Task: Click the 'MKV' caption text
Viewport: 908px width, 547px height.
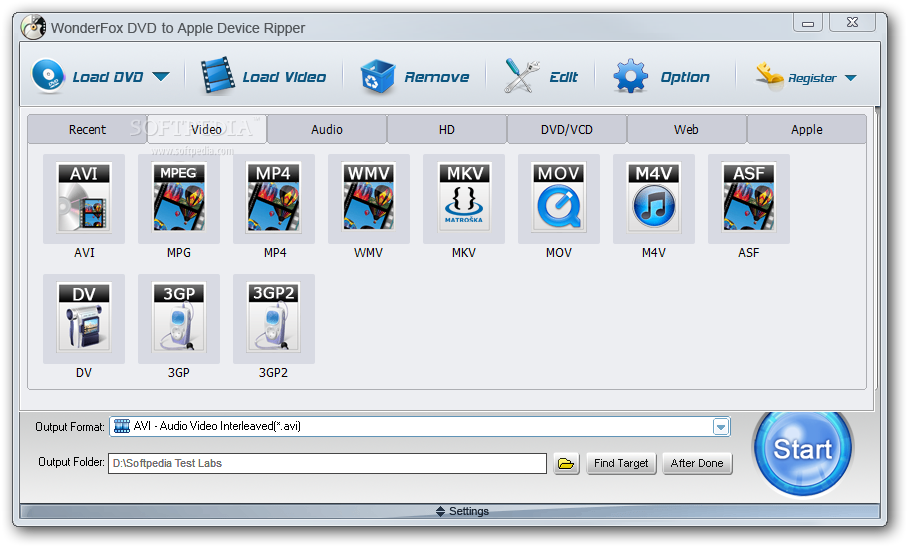Action: (464, 252)
